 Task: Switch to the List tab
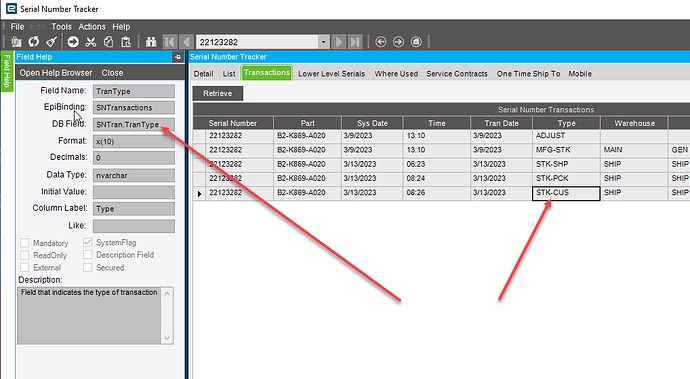(229, 74)
